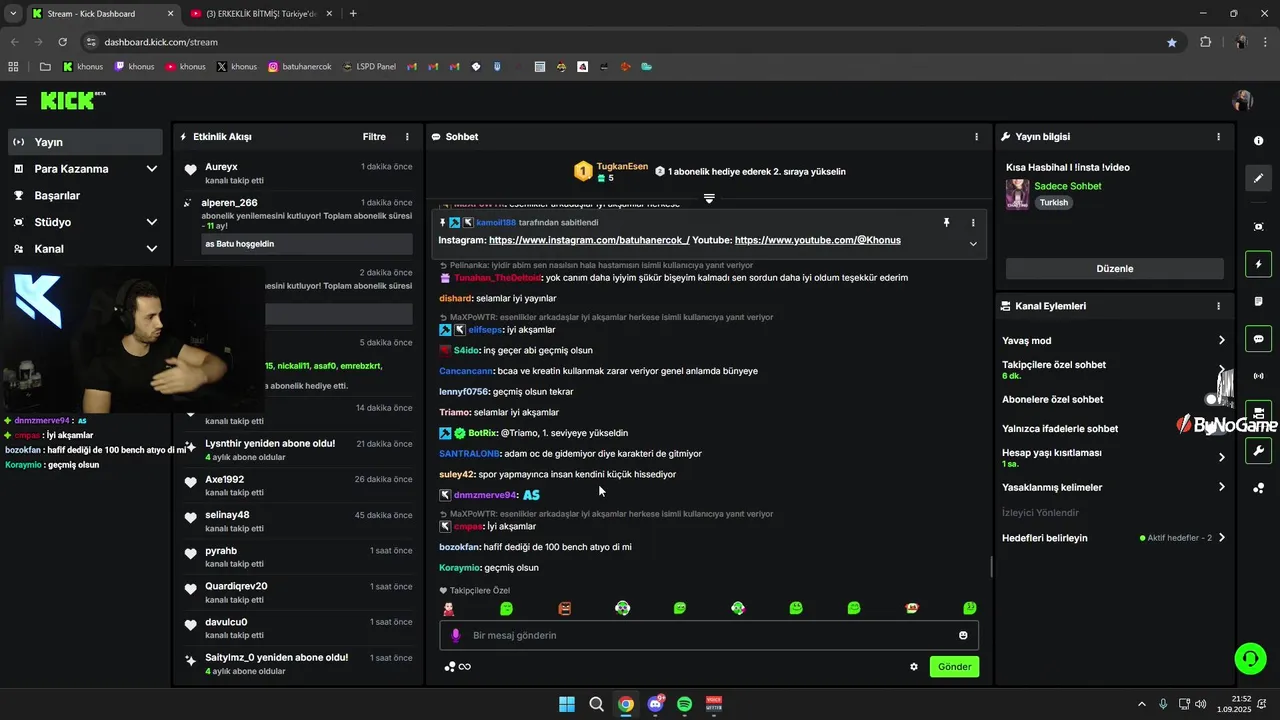Click the Turkish language tag

click(1053, 202)
